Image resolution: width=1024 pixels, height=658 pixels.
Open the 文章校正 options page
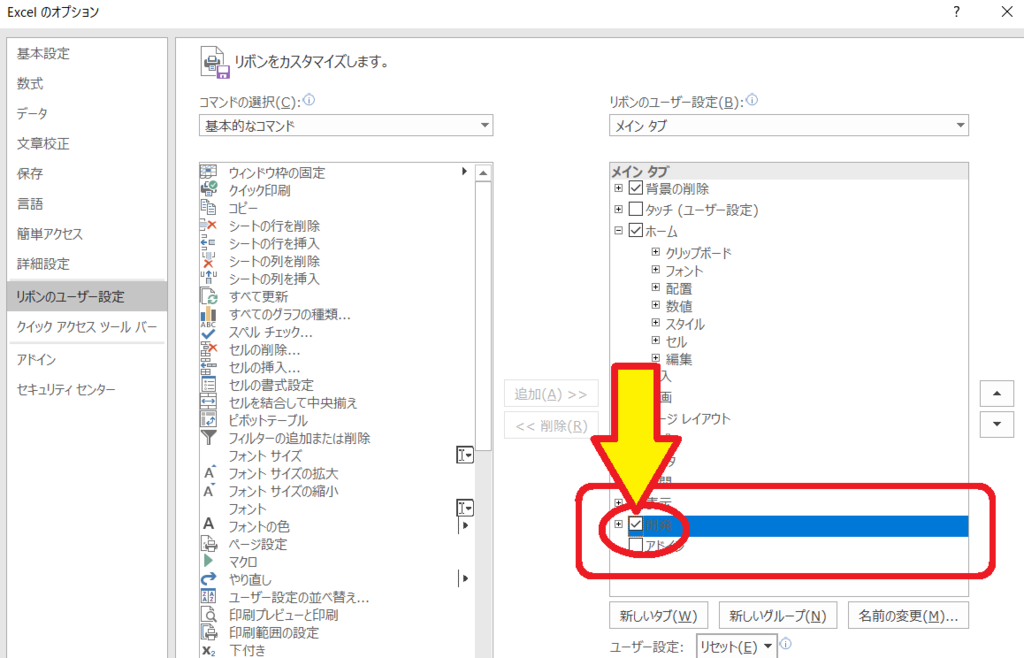[86, 144]
